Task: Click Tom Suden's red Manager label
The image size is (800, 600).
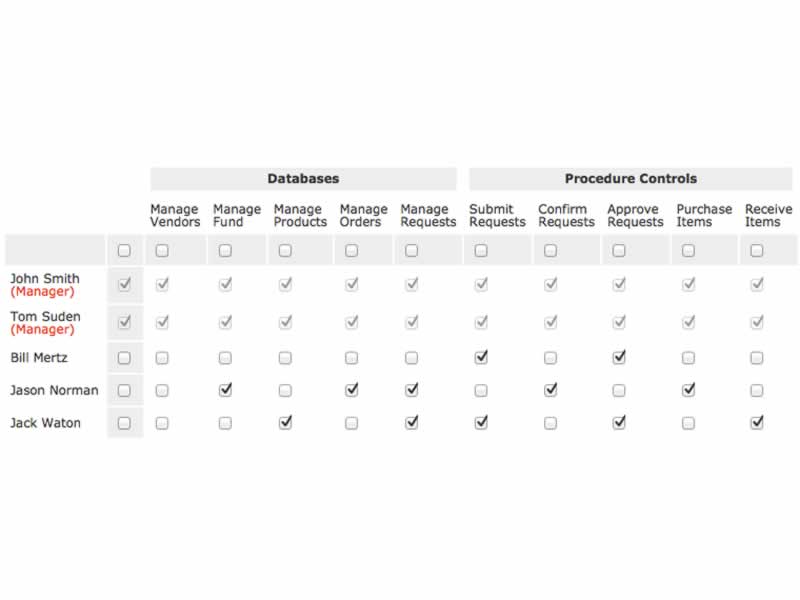Action: click(42, 329)
